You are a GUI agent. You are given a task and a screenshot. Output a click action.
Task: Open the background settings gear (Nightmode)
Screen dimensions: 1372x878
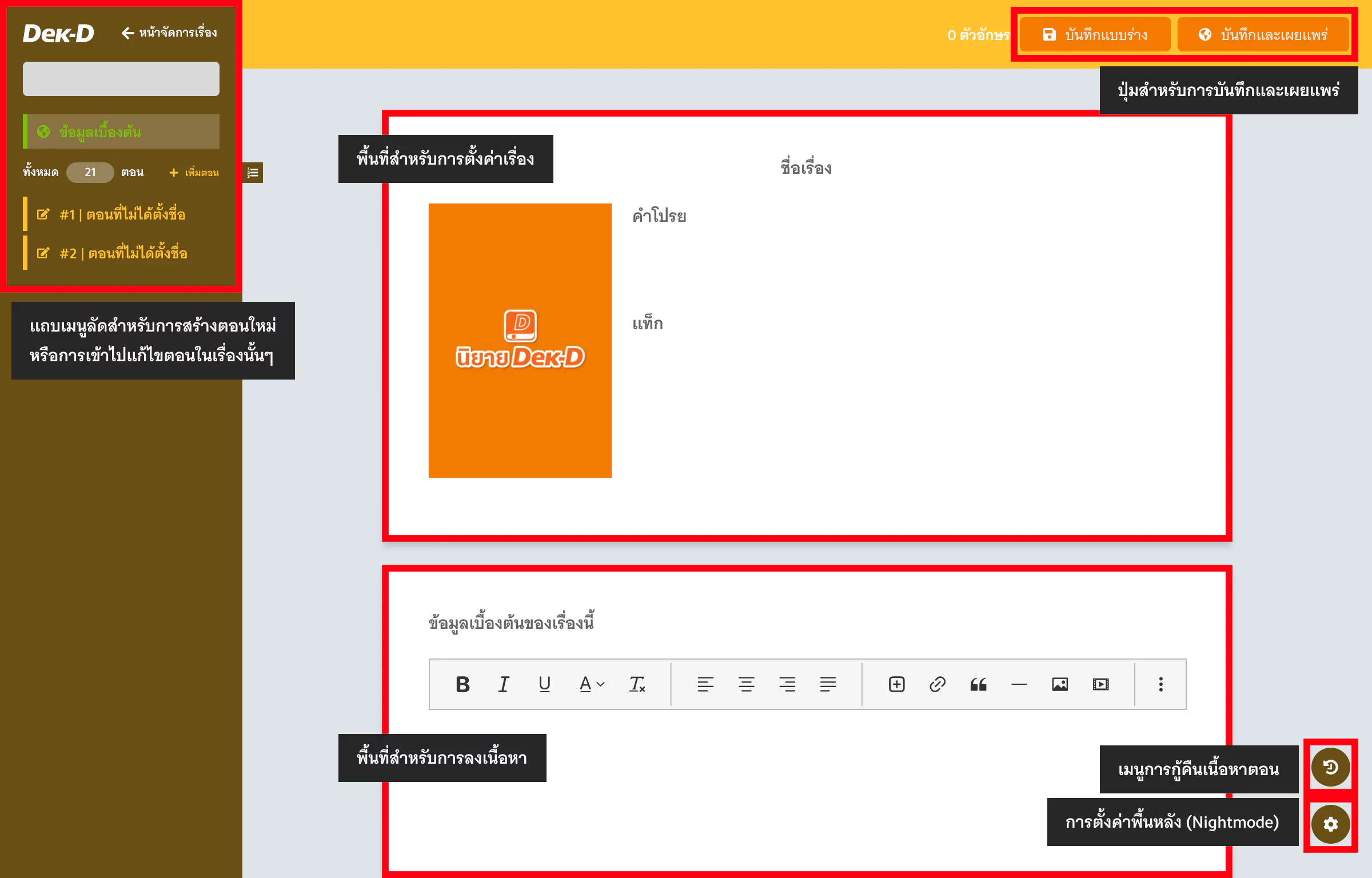(x=1330, y=824)
